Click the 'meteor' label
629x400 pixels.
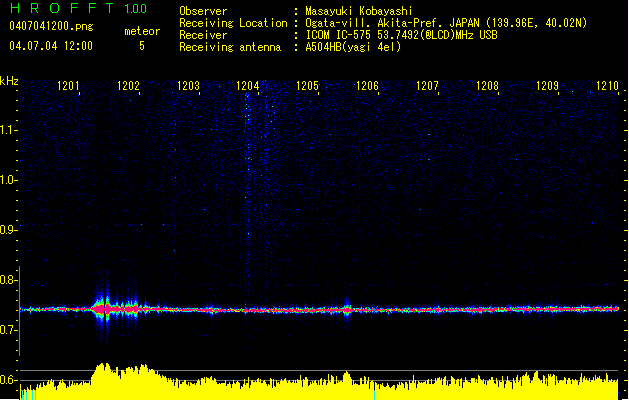pos(142,31)
